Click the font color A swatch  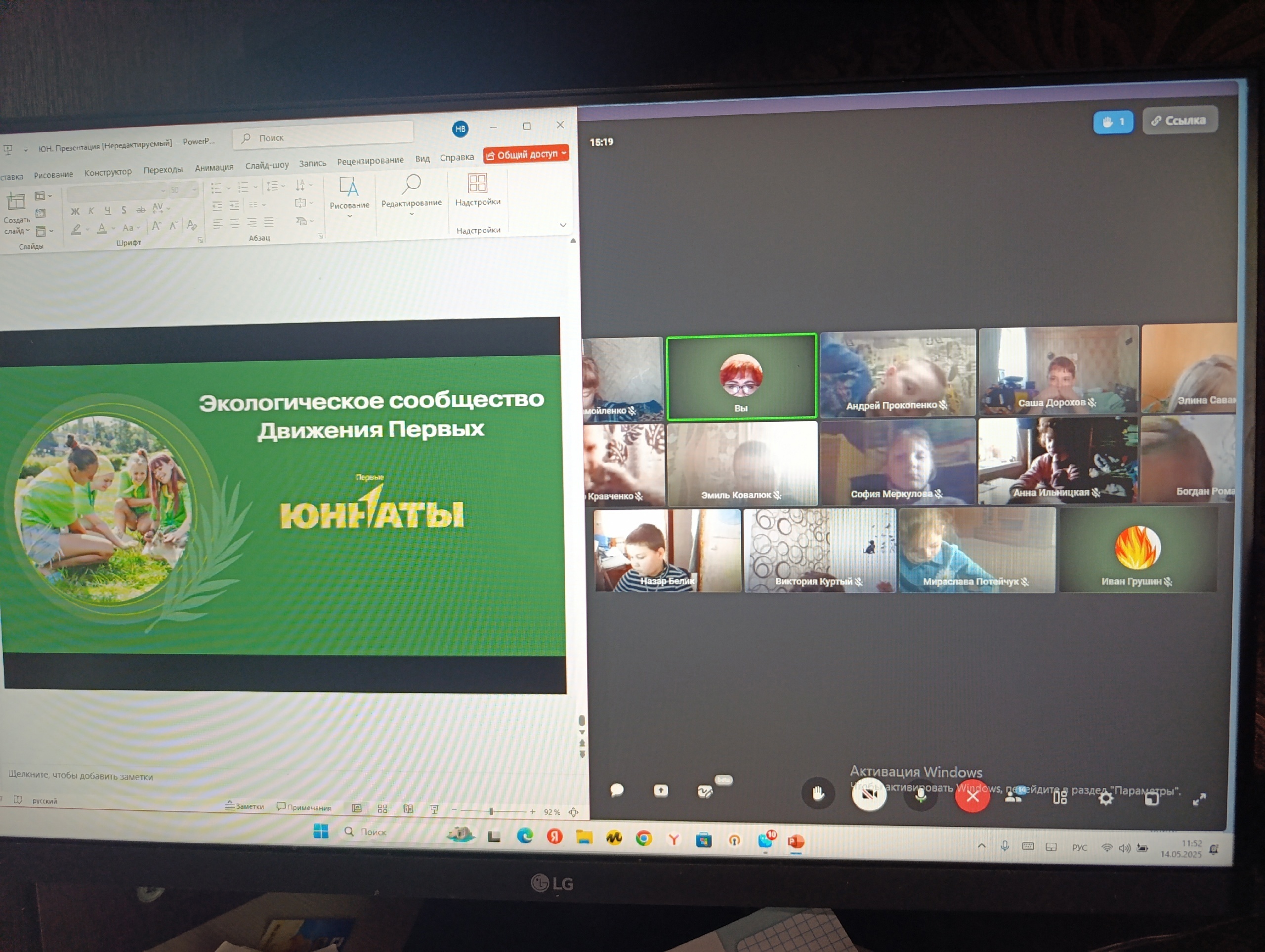pos(102,228)
